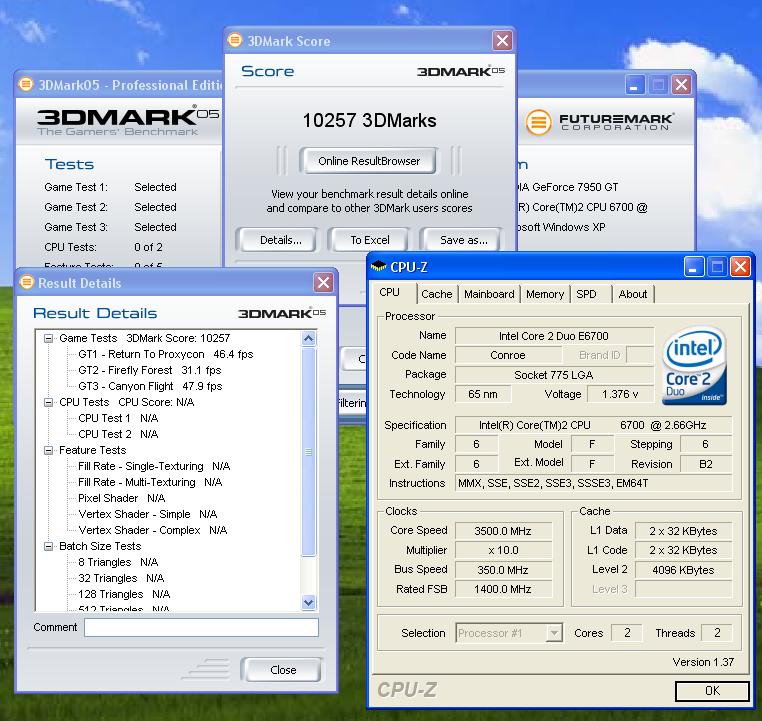Select Fill Rate - Multi-Texturing row
The height and width of the screenshot is (721, 762).
150,482
